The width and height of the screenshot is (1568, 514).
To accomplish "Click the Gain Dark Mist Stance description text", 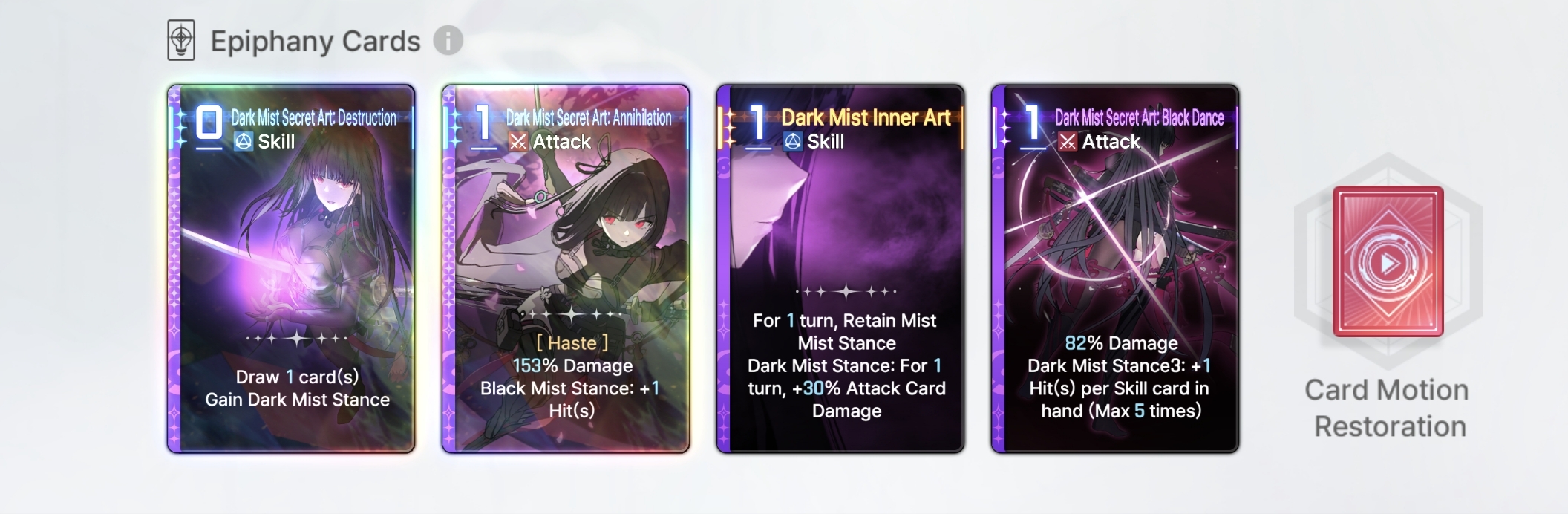I will click(x=298, y=400).
